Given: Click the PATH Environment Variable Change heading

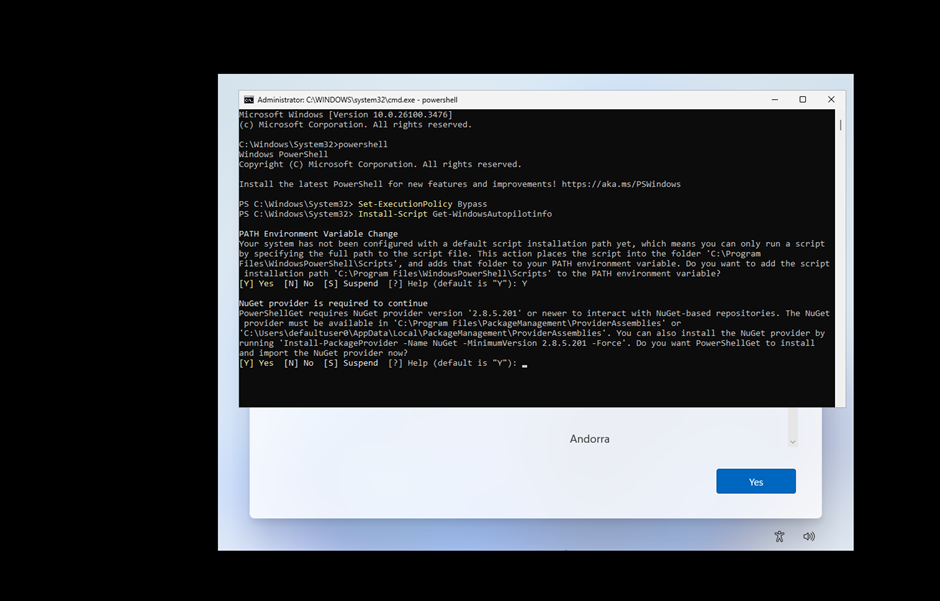Looking at the screenshot, I should click(x=318, y=234).
